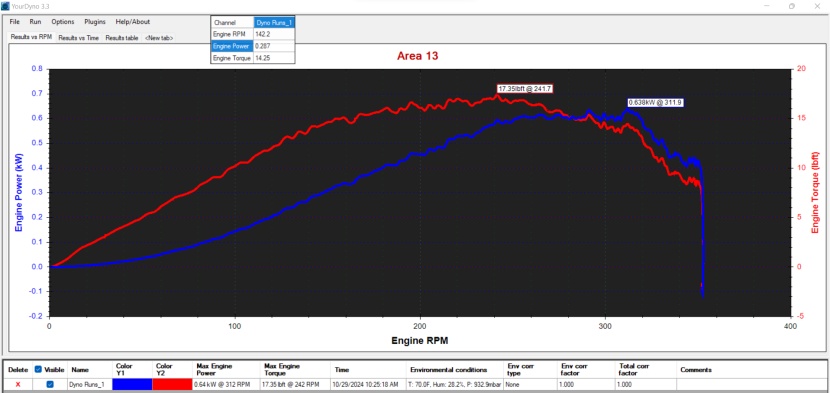The image size is (830, 393).
Task: Select the Engine RPM row in channel box
Action: click(x=232, y=34)
